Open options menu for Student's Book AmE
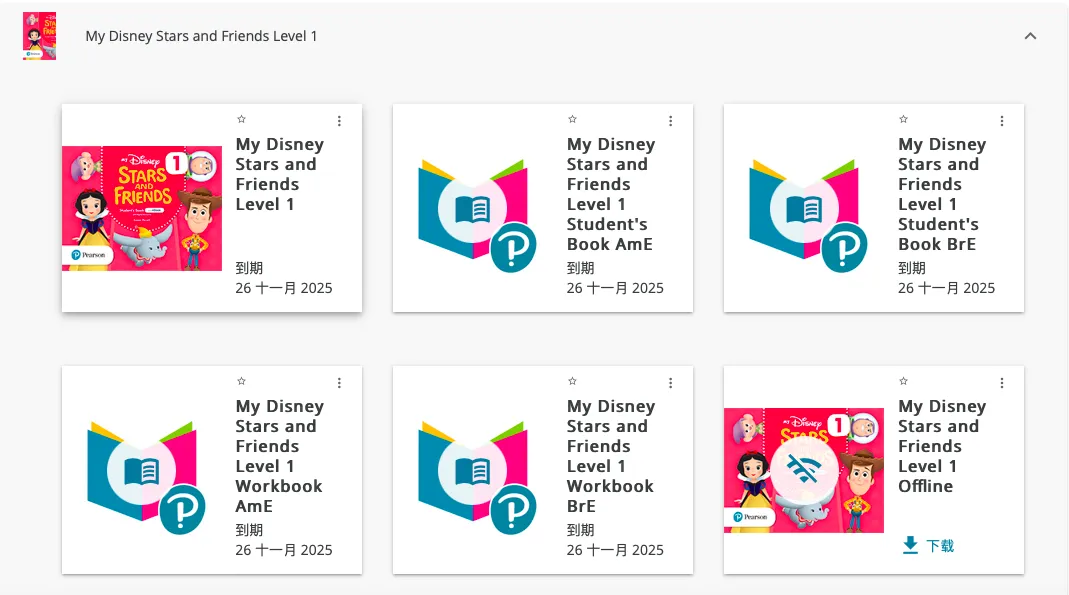 [x=670, y=121]
